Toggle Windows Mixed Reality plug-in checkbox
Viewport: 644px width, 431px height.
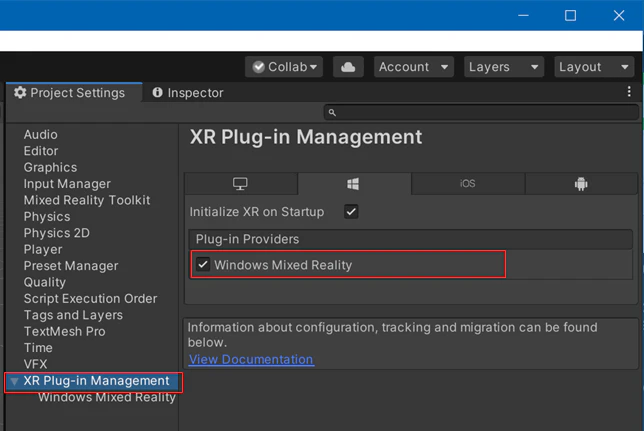coord(203,264)
